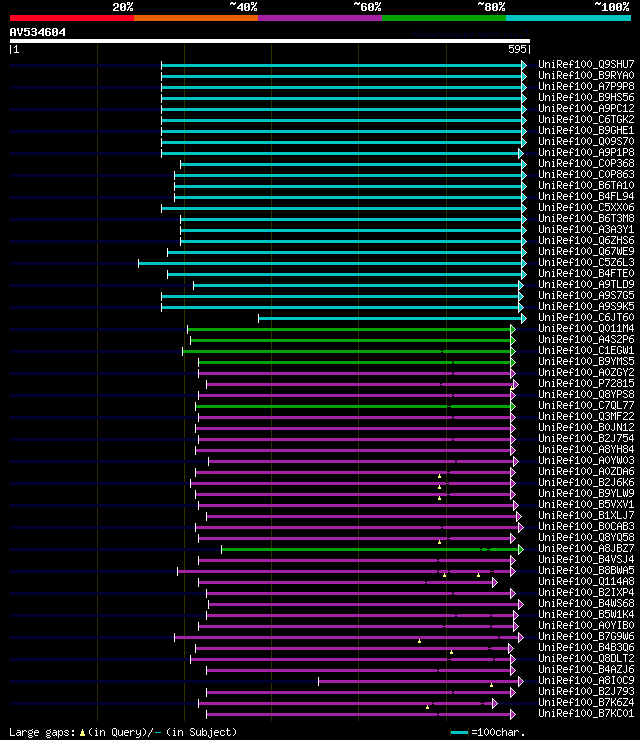Select the UniRef100_B9YLW9 label
The image size is (640, 740).
pyautogui.click(x=586, y=493)
